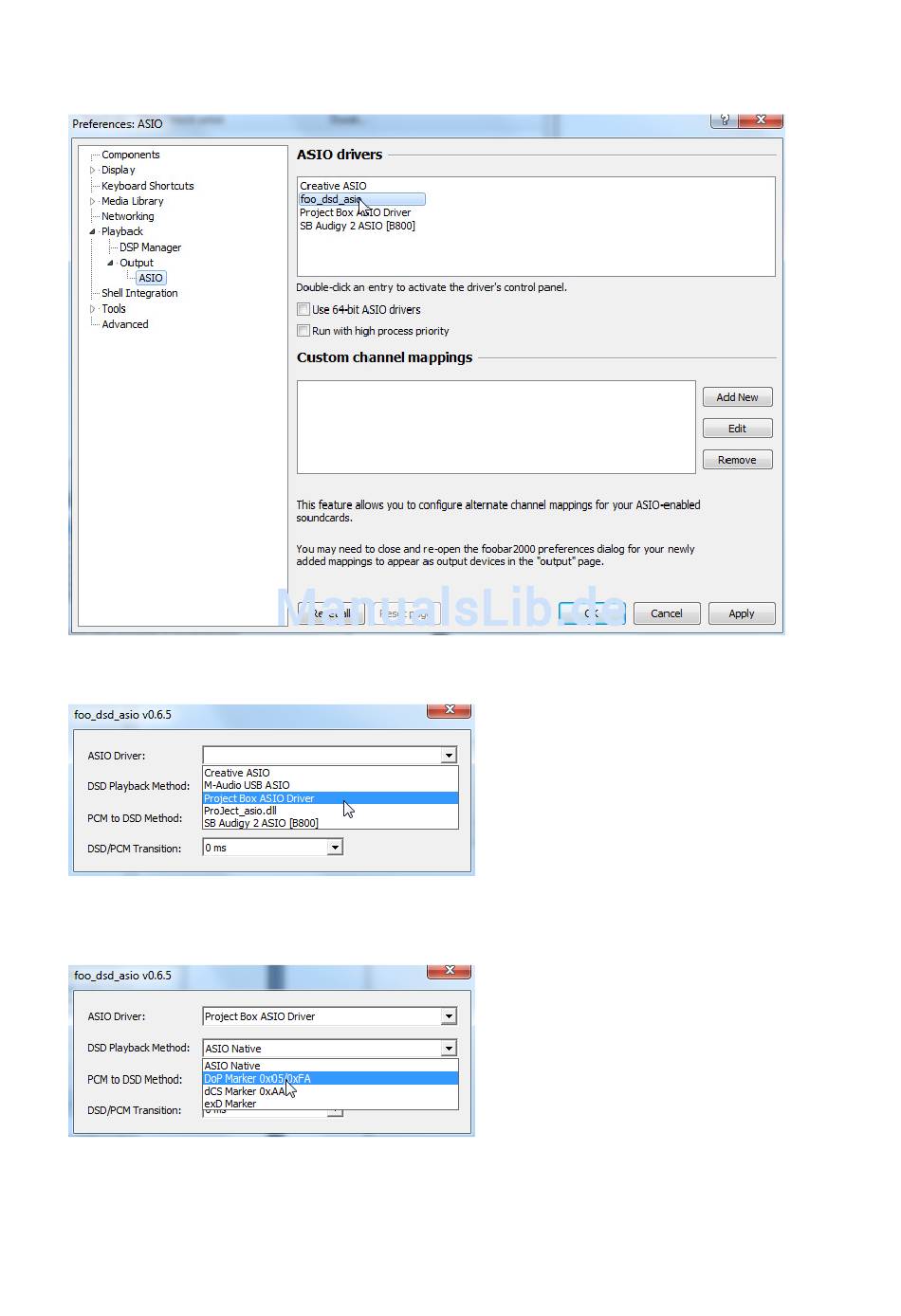This screenshot has height=1316, width=901.
Task: Choose exD Marker playback method
Action: [x=330, y=1104]
